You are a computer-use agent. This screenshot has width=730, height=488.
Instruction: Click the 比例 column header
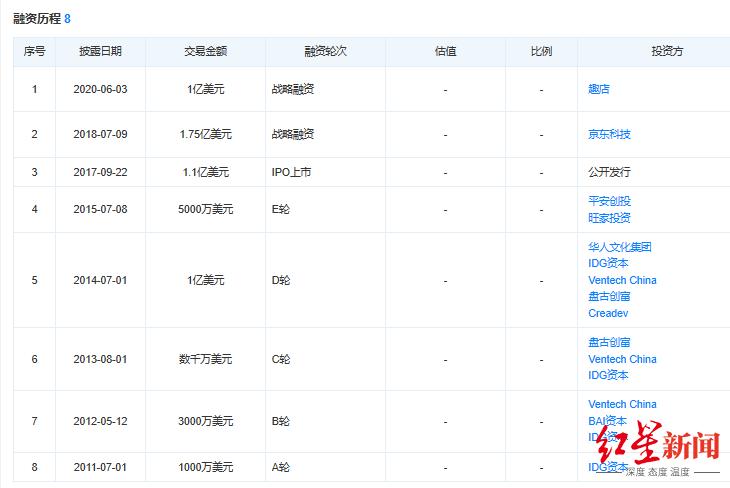[x=541, y=51]
